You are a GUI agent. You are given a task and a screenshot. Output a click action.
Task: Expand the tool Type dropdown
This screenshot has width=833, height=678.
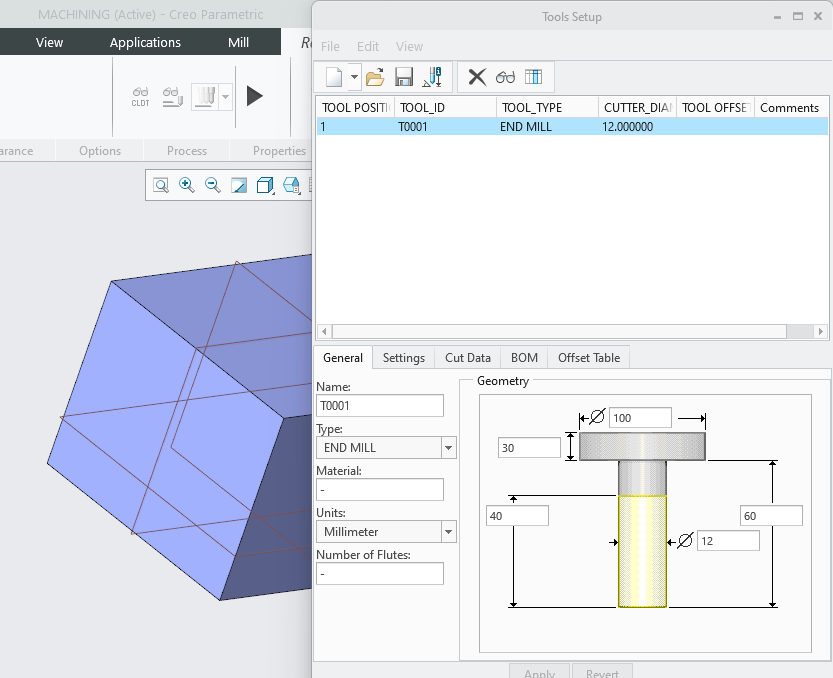pos(448,448)
